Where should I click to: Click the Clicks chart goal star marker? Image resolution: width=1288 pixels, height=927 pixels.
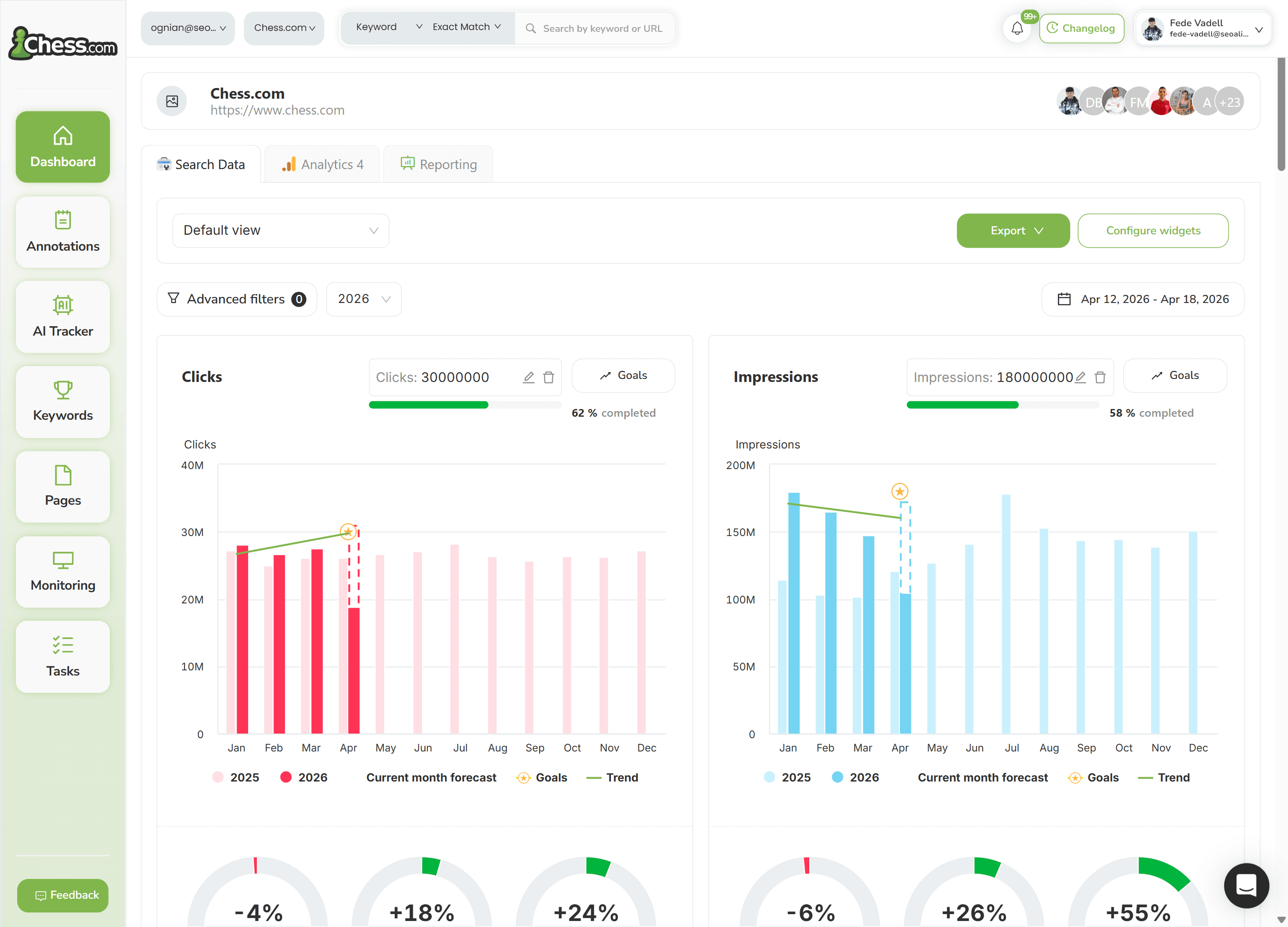pos(348,532)
